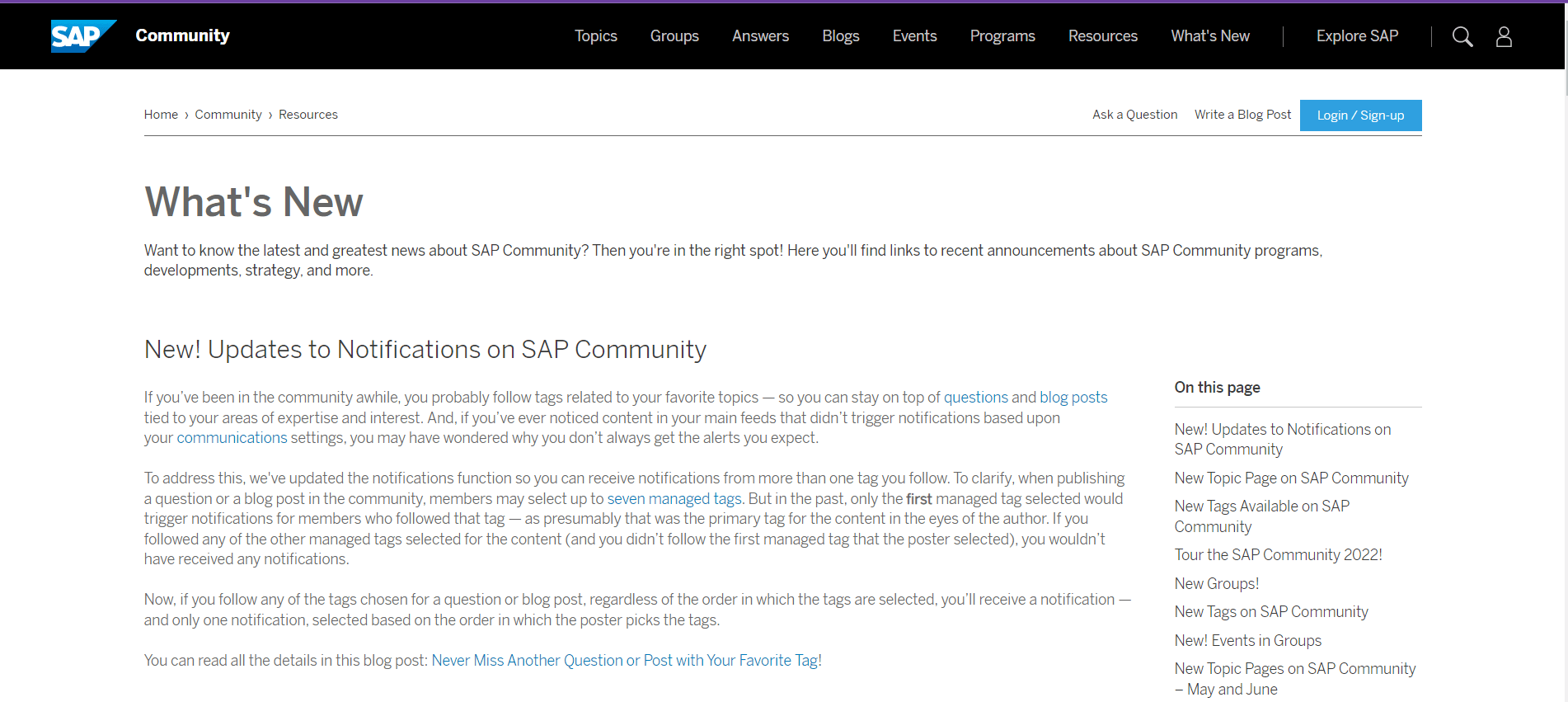Open the seven managed tags link
Viewport: 1568px width, 702px height.
point(674,499)
